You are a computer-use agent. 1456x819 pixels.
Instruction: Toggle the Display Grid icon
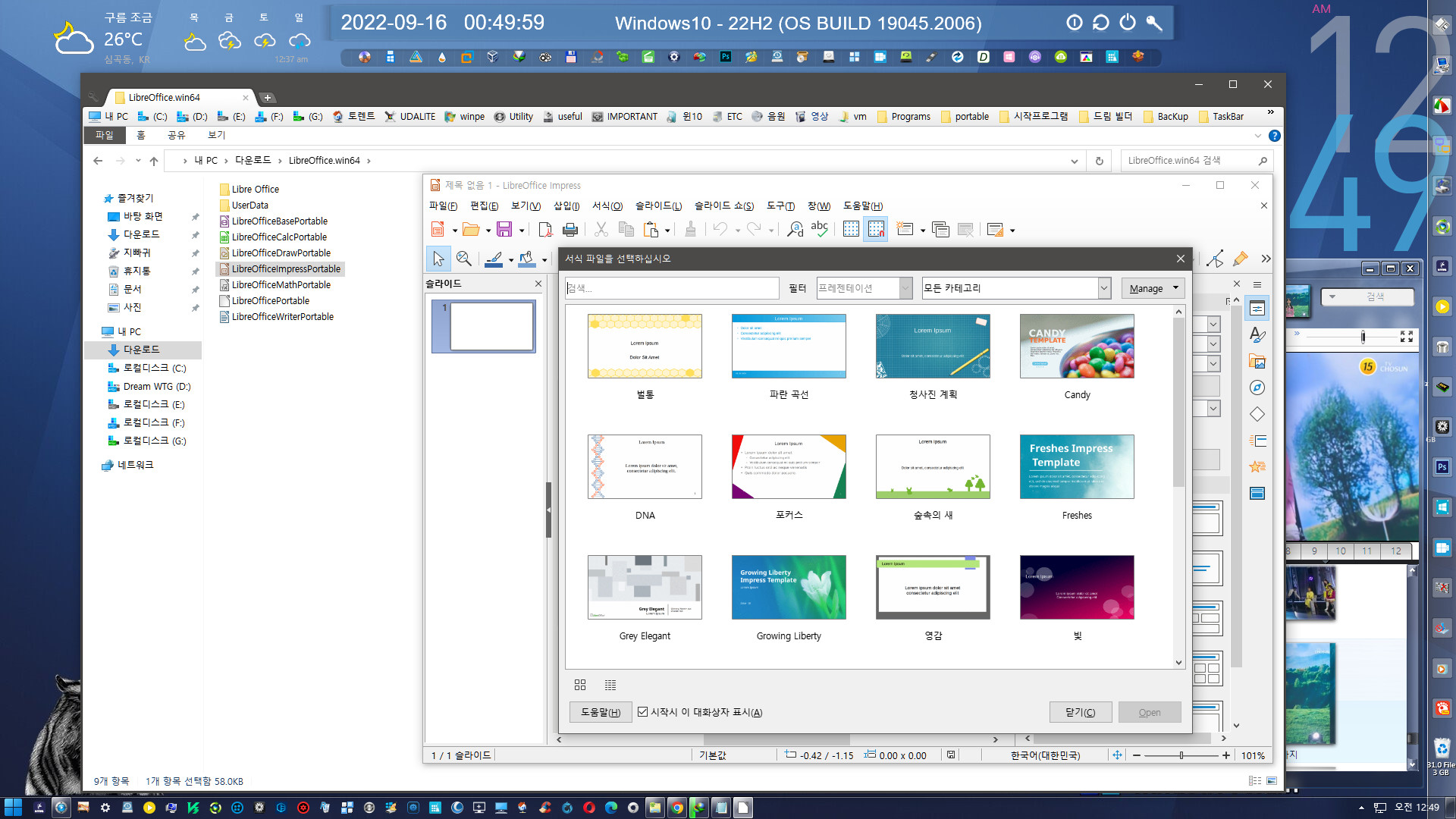pyautogui.click(x=851, y=229)
